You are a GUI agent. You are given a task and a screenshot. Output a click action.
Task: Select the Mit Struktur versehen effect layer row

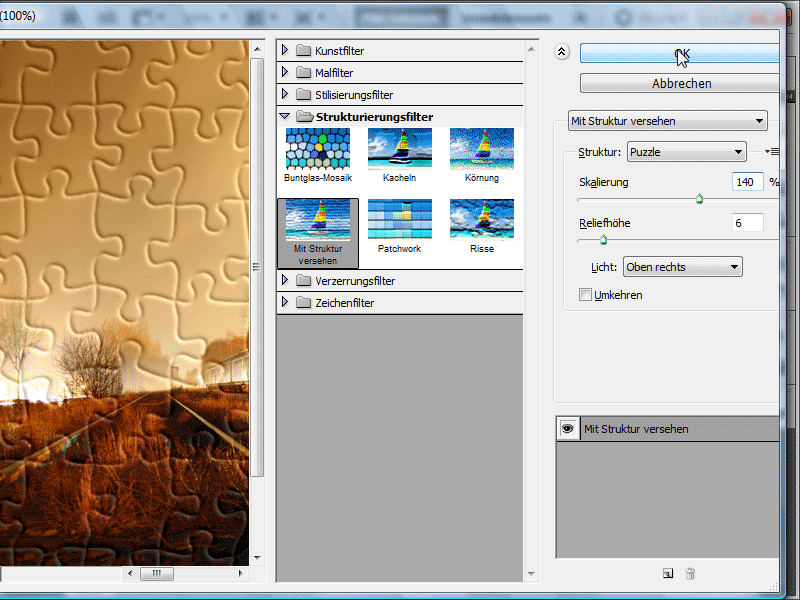[667, 429]
